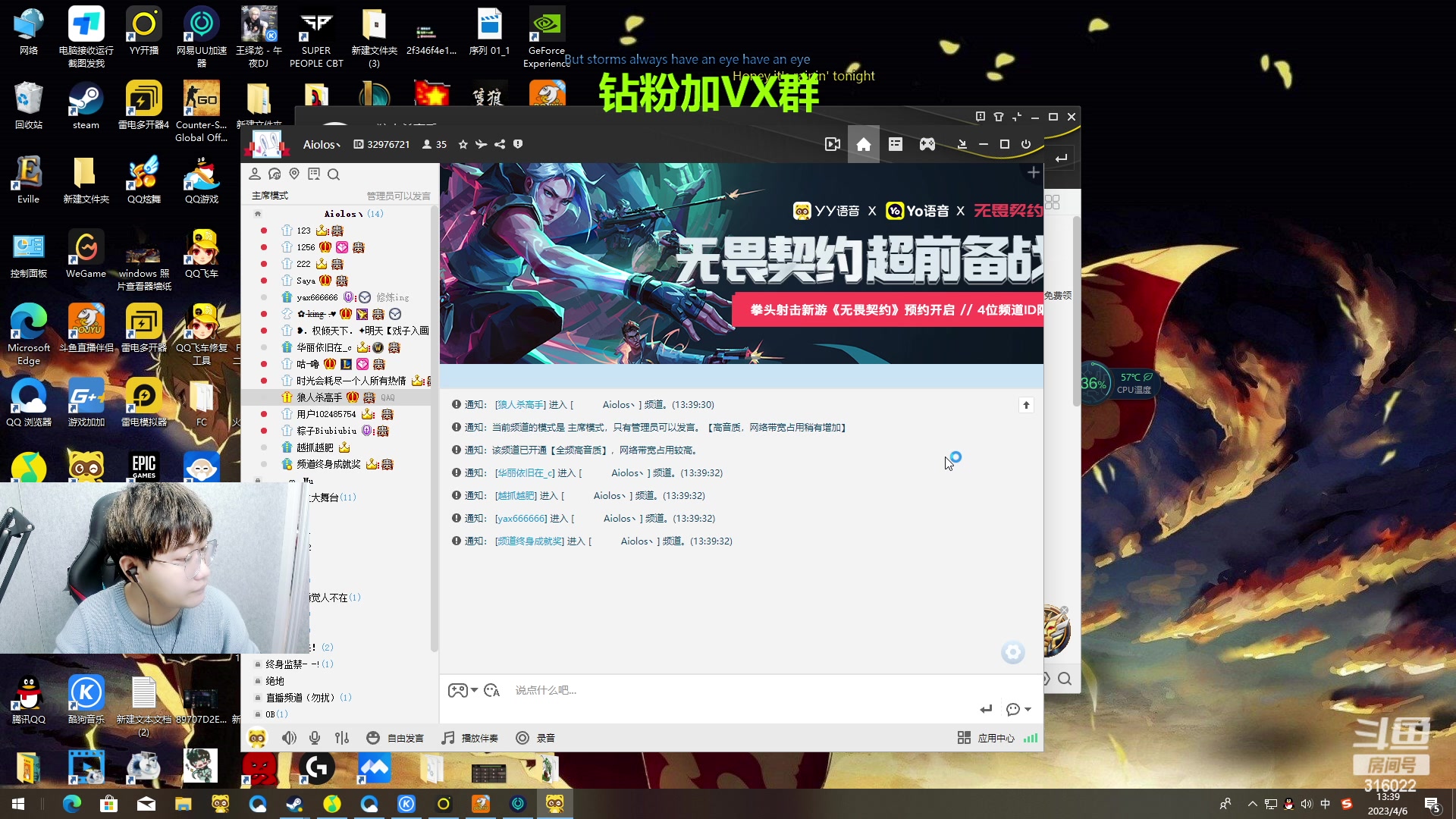Add a new tab with plus icon
The height and width of the screenshot is (819, 1456).
(x=1033, y=173)
